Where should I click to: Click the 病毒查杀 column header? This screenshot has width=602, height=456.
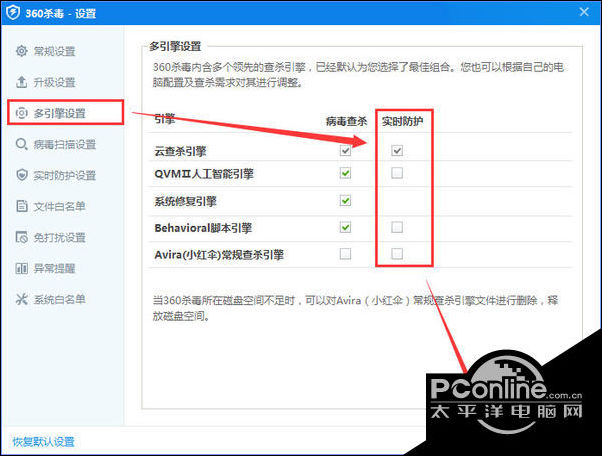pos(346,121)
